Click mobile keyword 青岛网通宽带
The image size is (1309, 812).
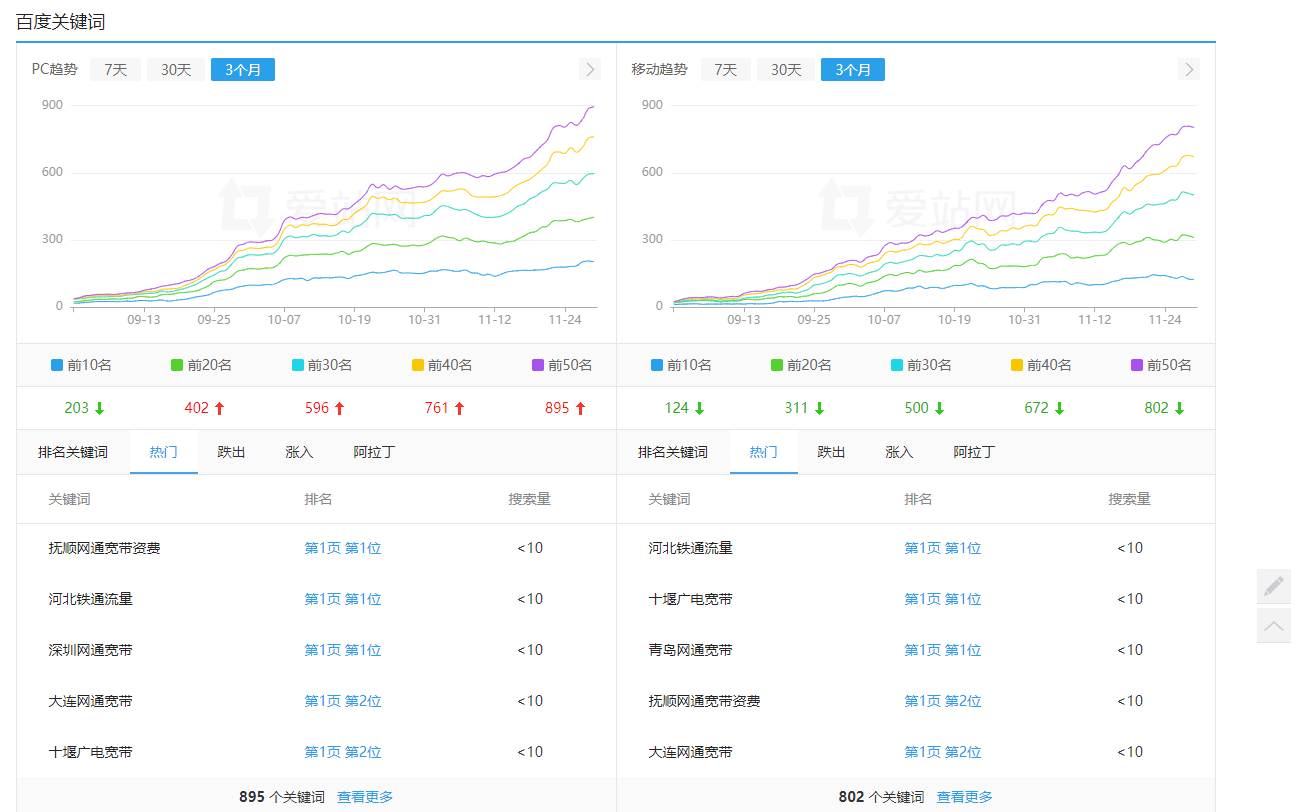tap(691, 650)
